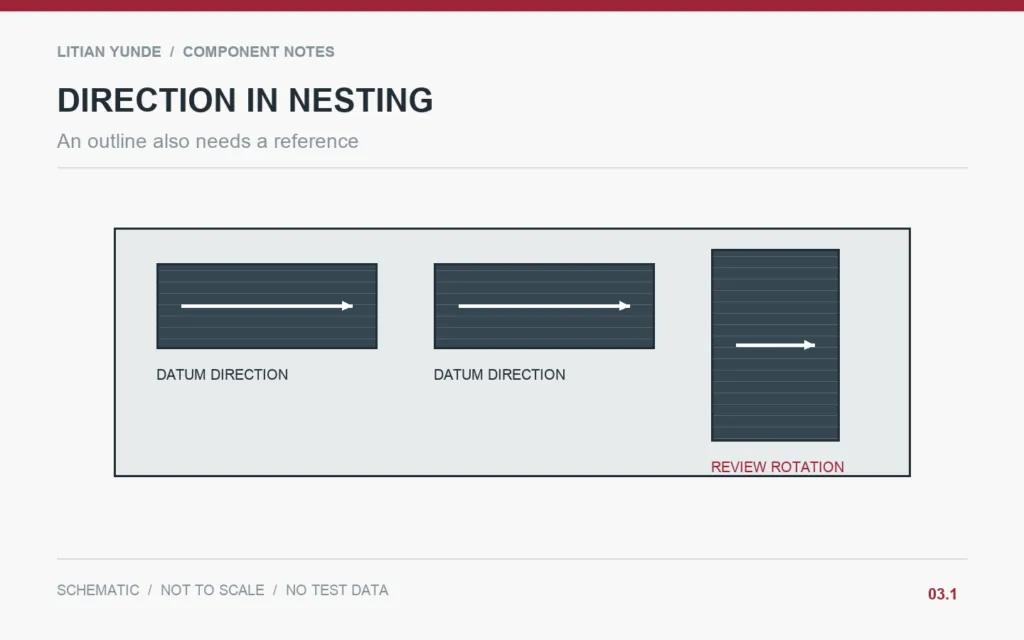Image resolution: width=1024 pixels, height=640 pixels.
Task: Select the tall rotated panel above "REVIEW ROTATION"
Action: click(x=775, y=345)
